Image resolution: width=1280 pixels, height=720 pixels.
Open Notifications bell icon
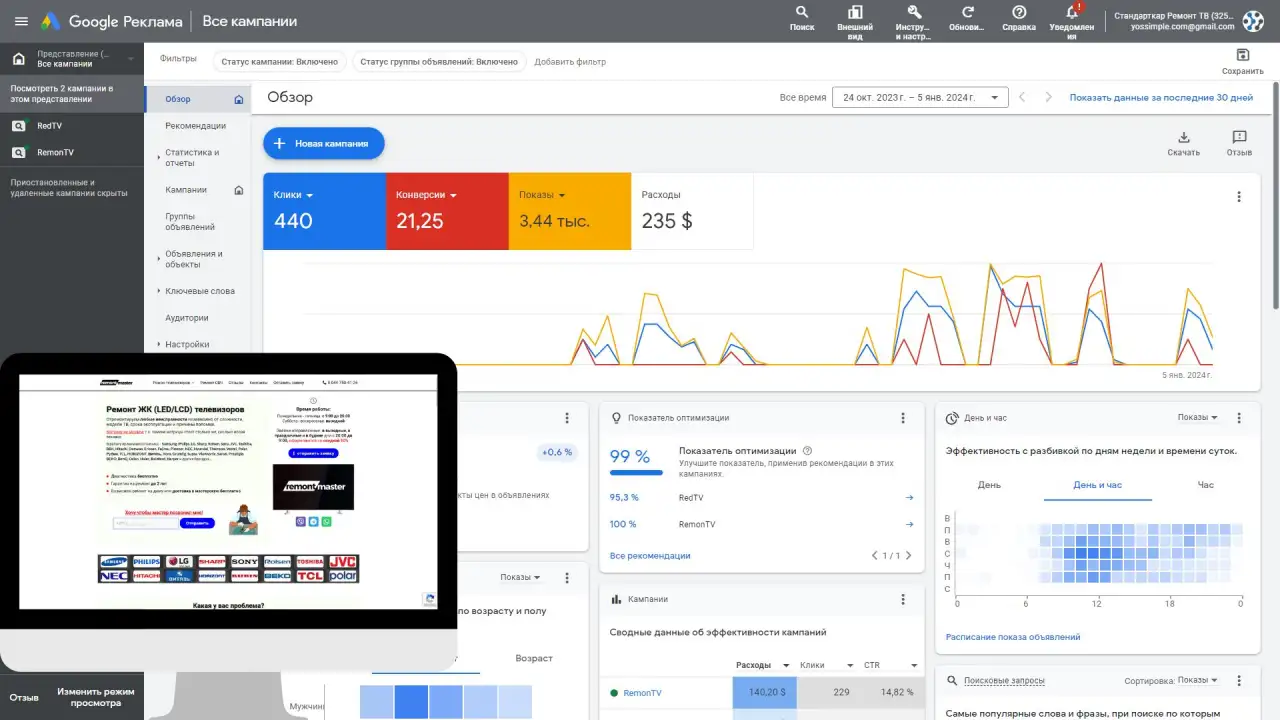(x=1073, y=12)
